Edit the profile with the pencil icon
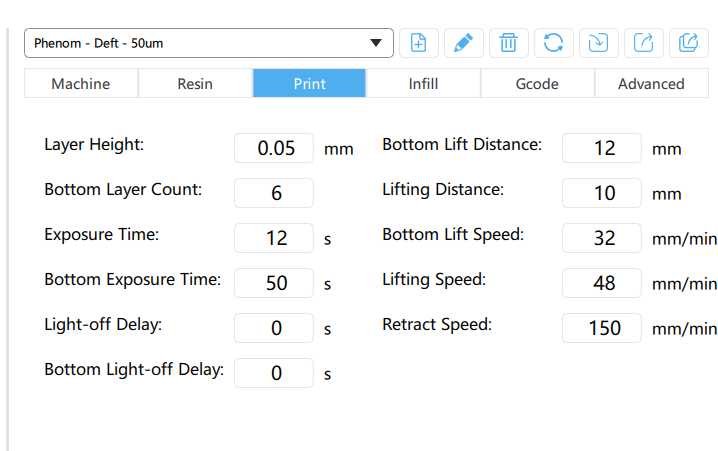Viewport: 718px width, 451px height. (463, 43)
